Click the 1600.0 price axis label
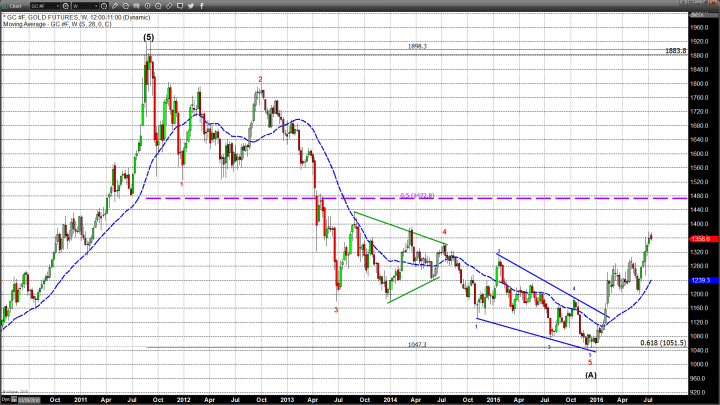The height and width of the screenshot is (405, 720). [700, 154]
